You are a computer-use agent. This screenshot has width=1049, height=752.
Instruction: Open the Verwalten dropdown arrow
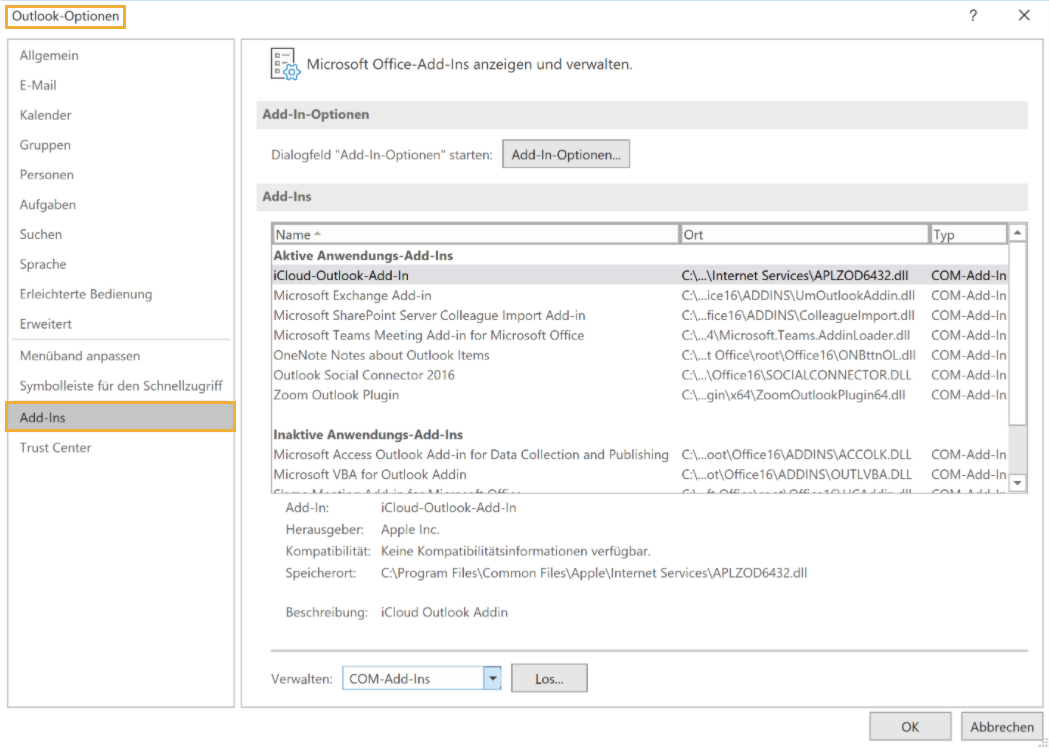[492, 677]
